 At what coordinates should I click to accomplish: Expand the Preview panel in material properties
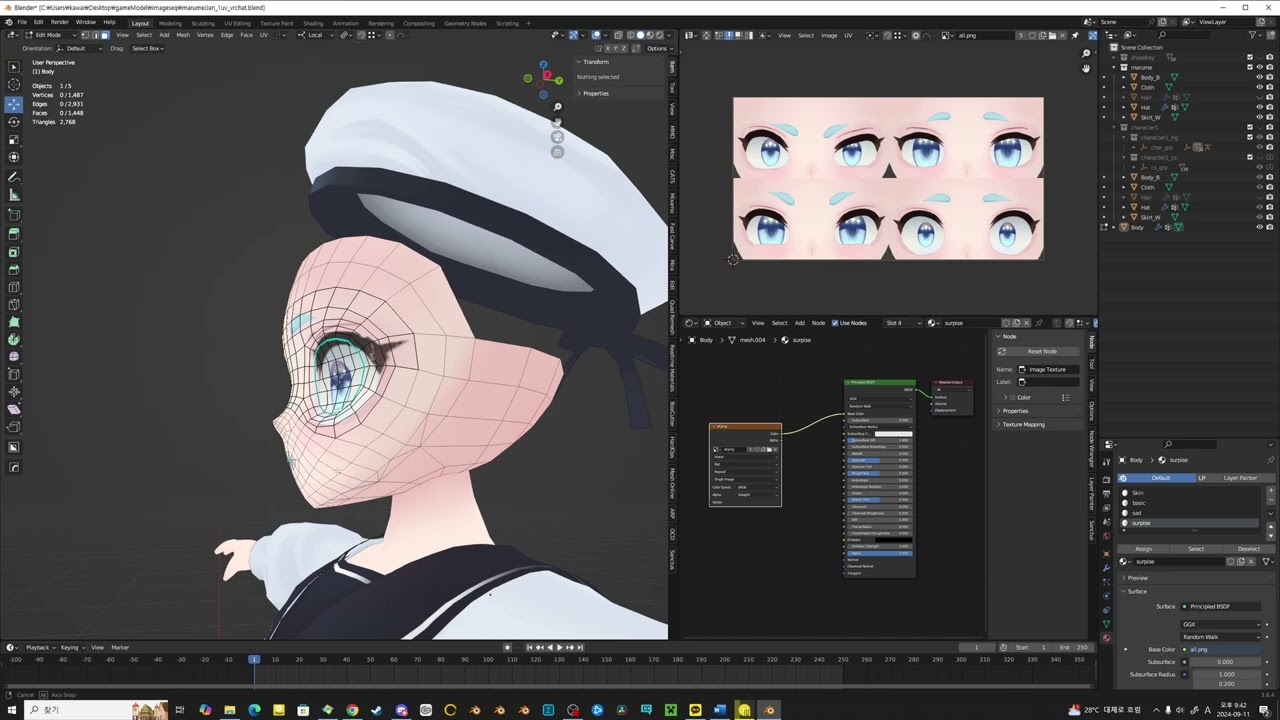(x=1138, y=578)
